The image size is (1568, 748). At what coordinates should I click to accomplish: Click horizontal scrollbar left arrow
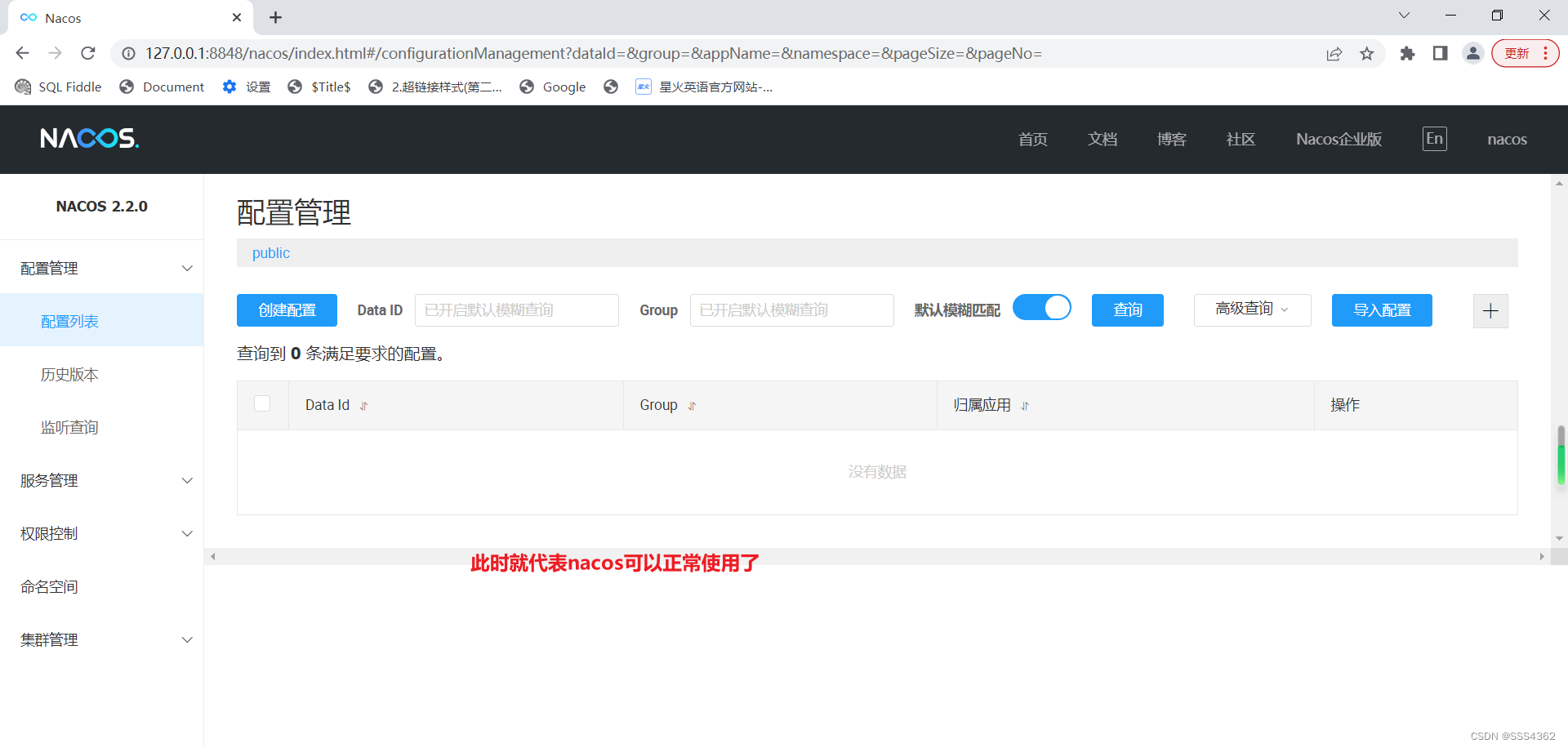pos(212,556)
